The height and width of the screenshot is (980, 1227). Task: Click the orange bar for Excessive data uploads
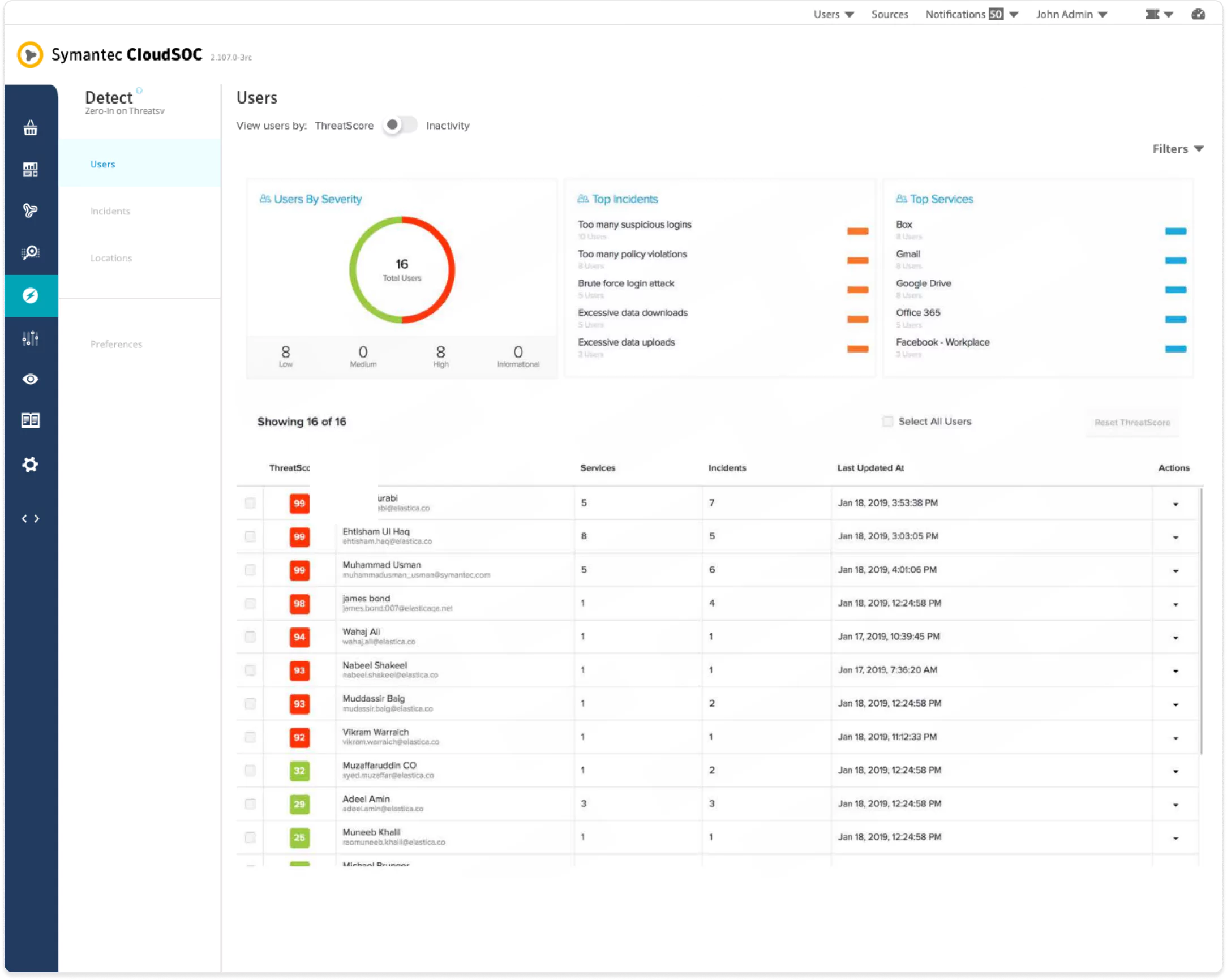(857, 349)
